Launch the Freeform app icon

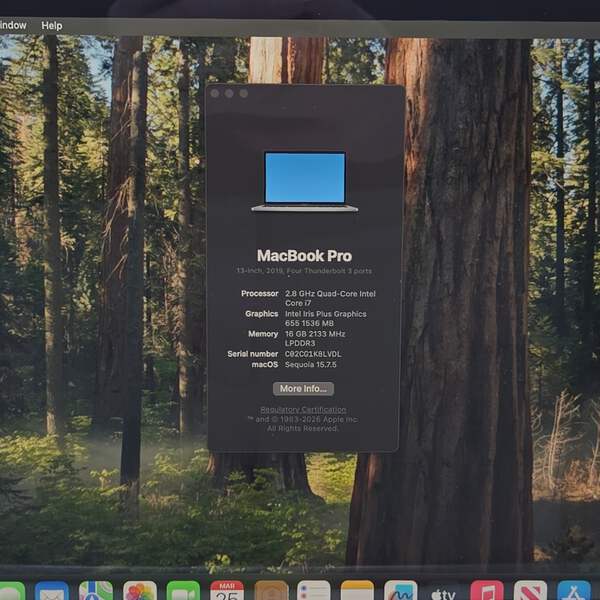pyautogui.click(x=400, y=592)
